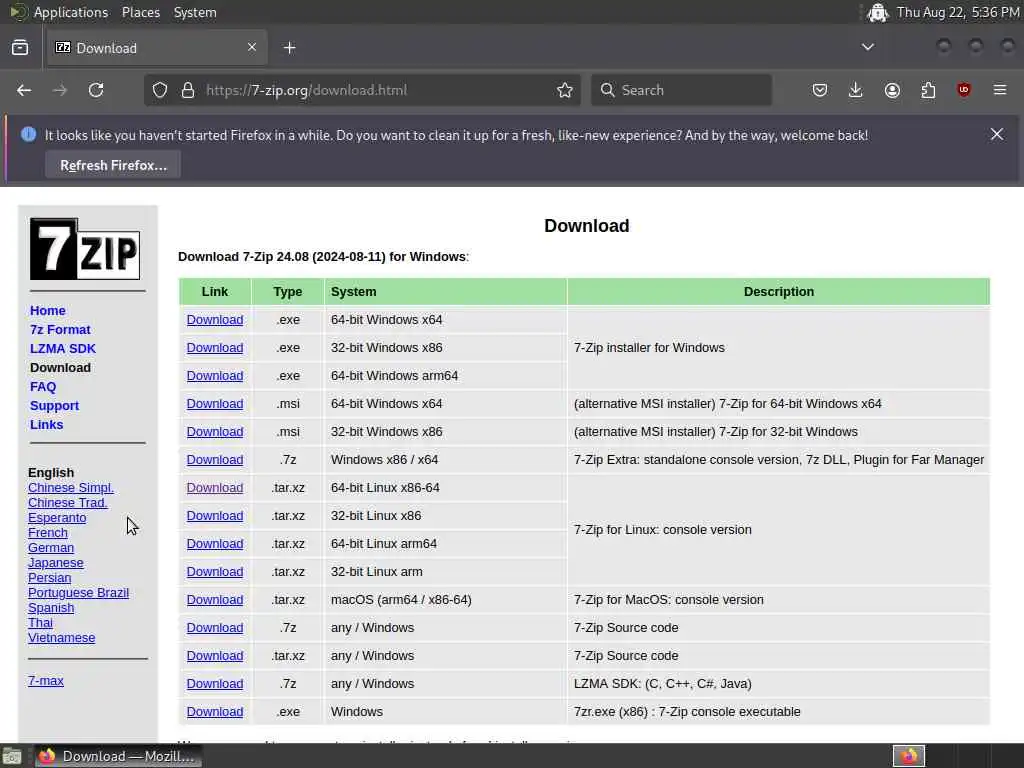Click the workspace switcher Firefox thumbnail
1024x768 pixels.
[908, 756]
